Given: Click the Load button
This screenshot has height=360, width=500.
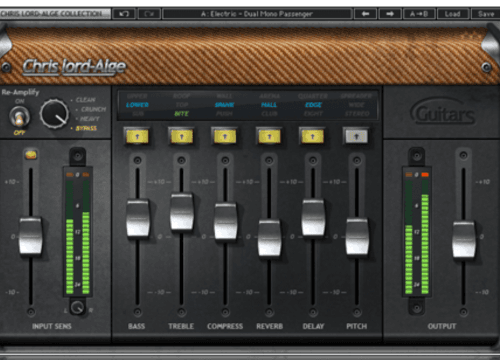Looking at the screenshot, I should coord(452,14).
